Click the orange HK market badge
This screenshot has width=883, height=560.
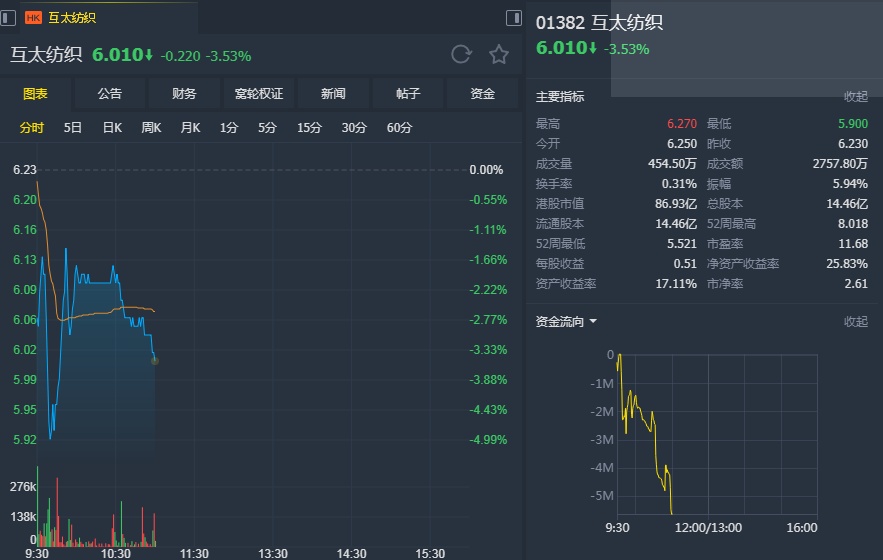point(33,18)
